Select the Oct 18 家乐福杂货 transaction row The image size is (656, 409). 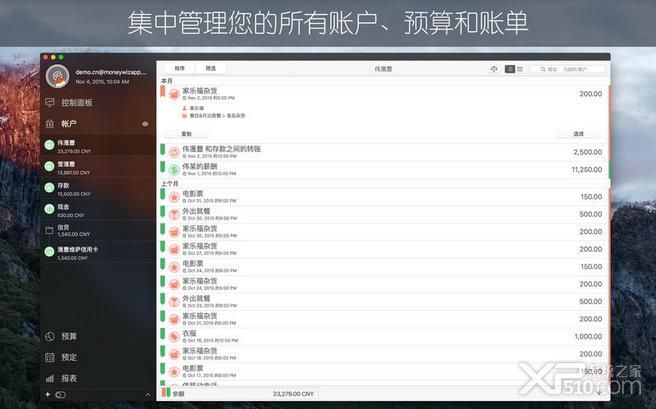383,354
